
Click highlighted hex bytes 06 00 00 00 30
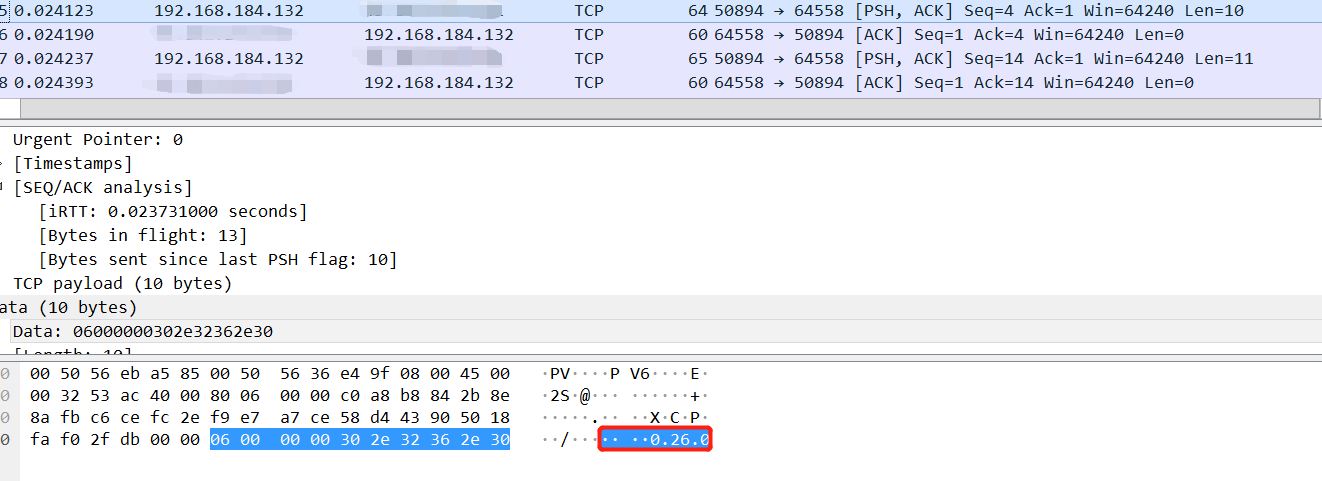tap(360, 439)
